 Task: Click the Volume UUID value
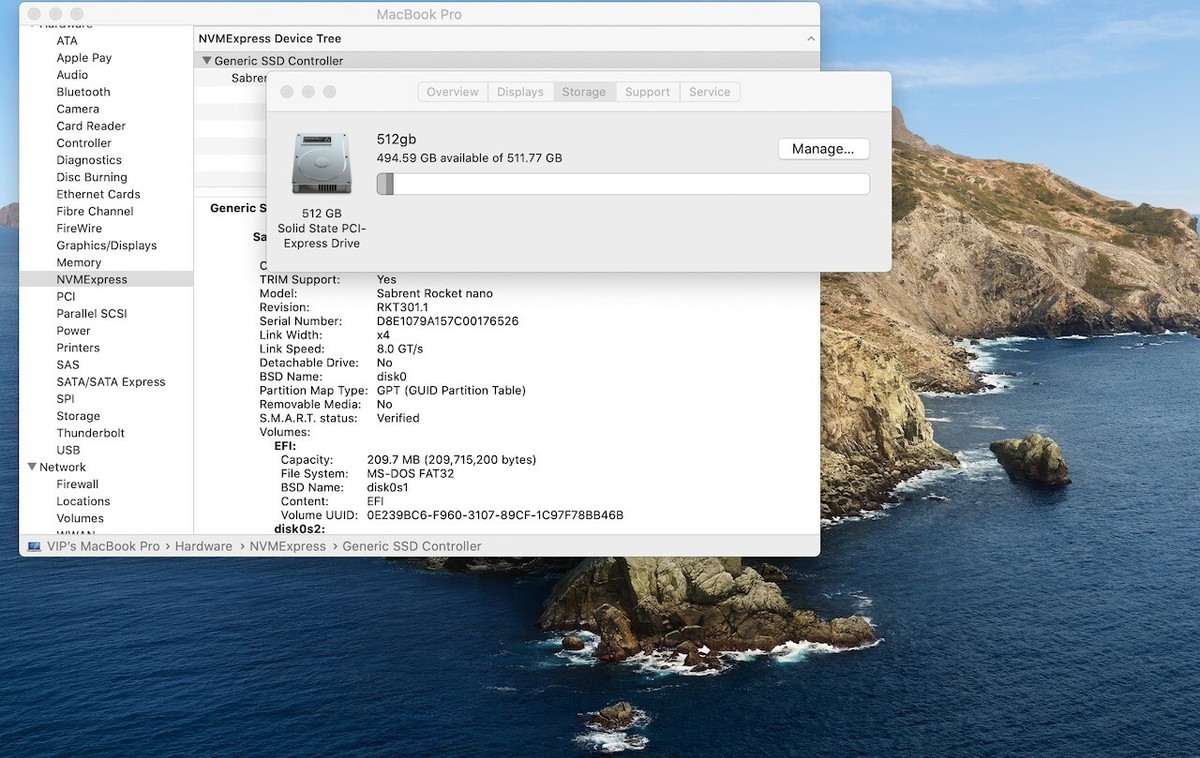(495, 515)
